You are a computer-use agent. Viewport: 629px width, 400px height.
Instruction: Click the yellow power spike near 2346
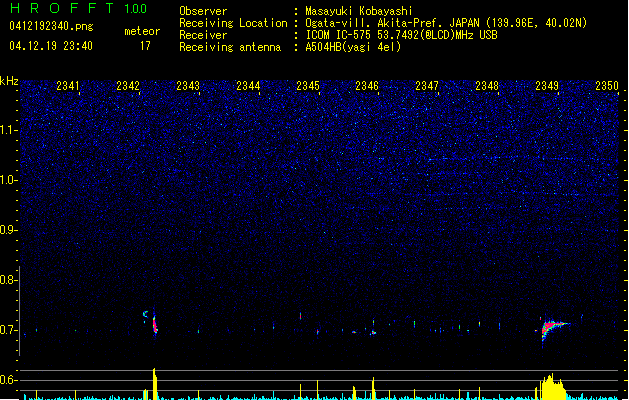coord(373,388)
